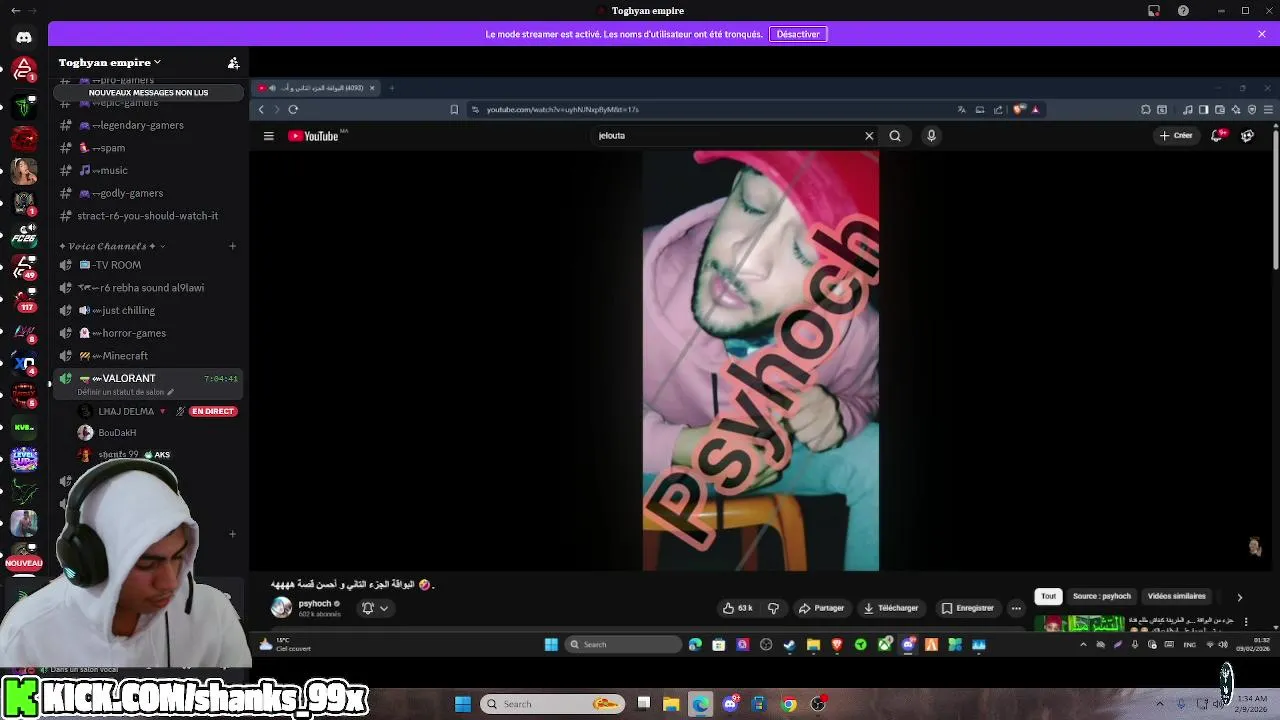Dislike the video

tap(773, 608)
